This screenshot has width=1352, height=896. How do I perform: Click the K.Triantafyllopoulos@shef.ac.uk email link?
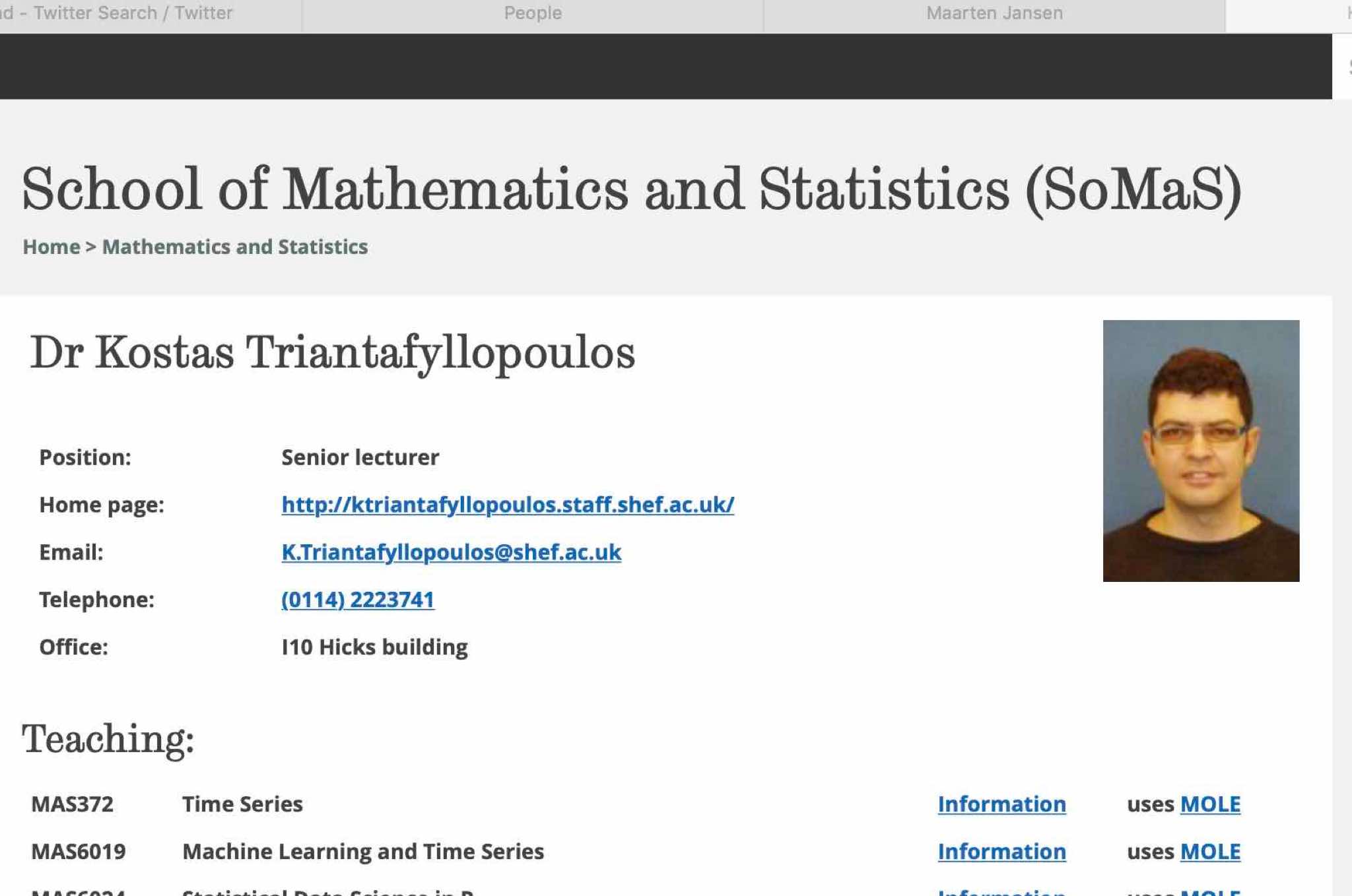tap(451, 552)
